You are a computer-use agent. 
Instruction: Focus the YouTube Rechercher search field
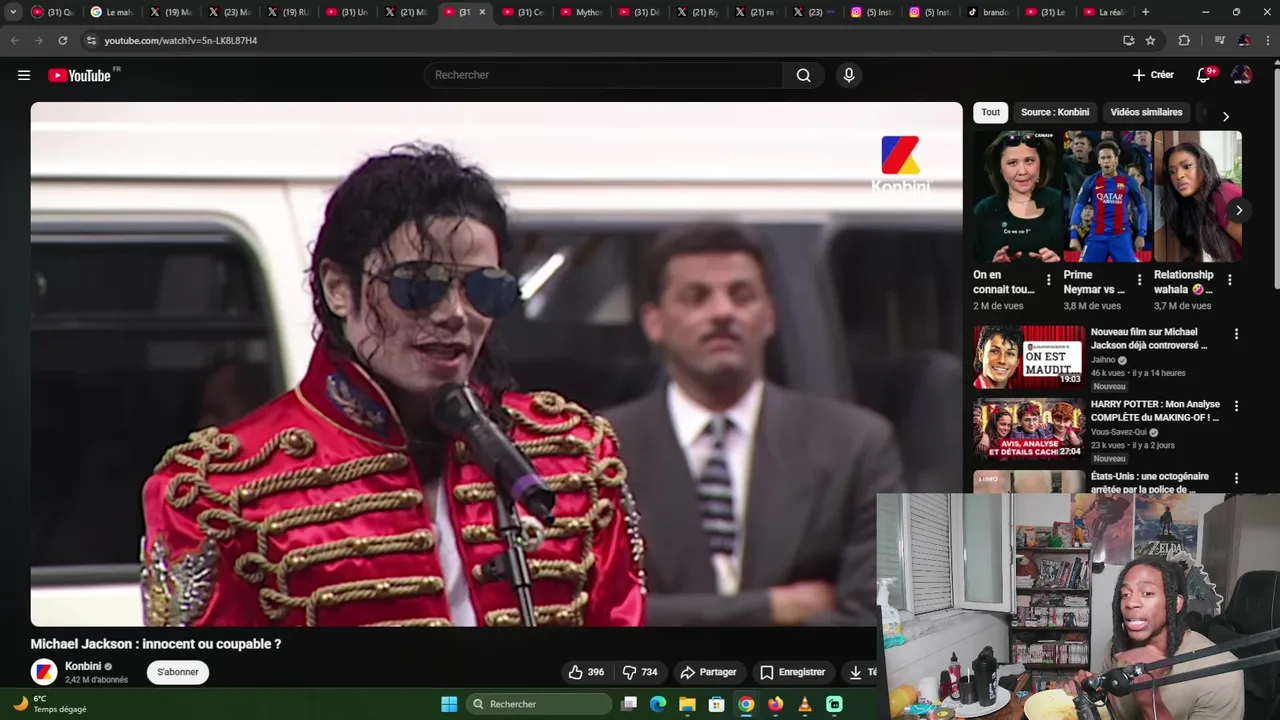[x=604, y=75]
